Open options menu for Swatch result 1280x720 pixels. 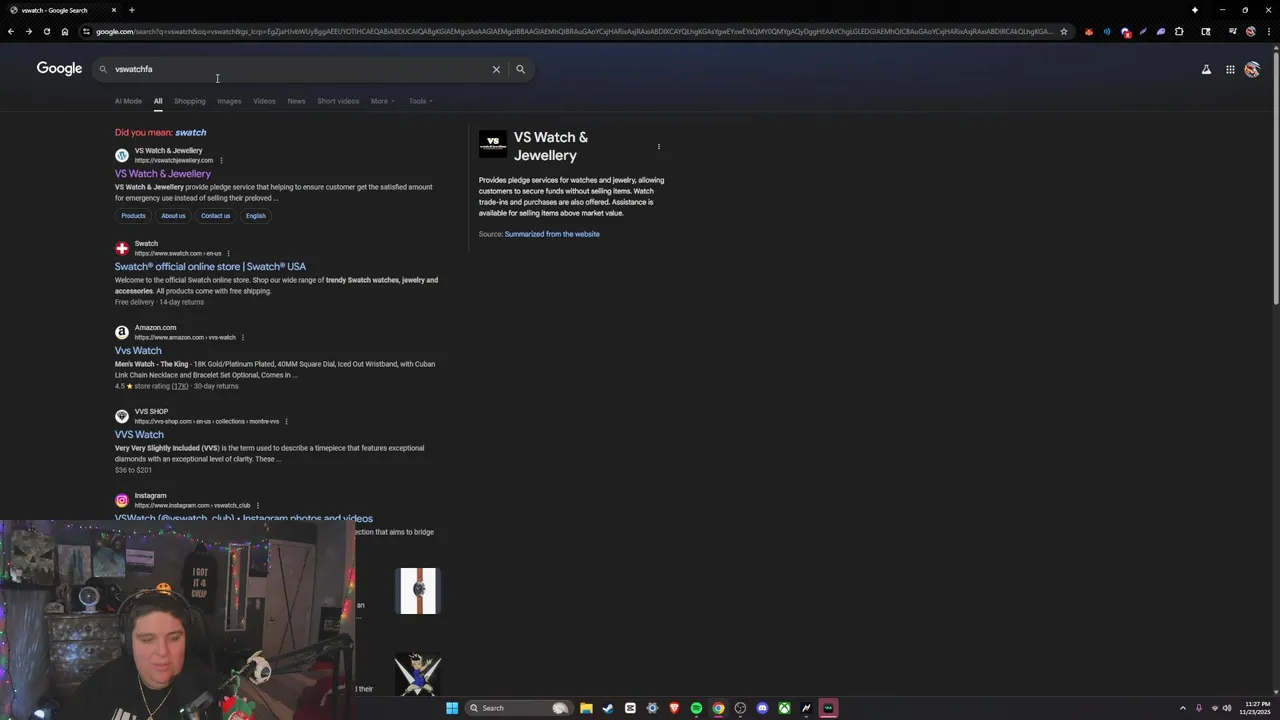point(228,253)
